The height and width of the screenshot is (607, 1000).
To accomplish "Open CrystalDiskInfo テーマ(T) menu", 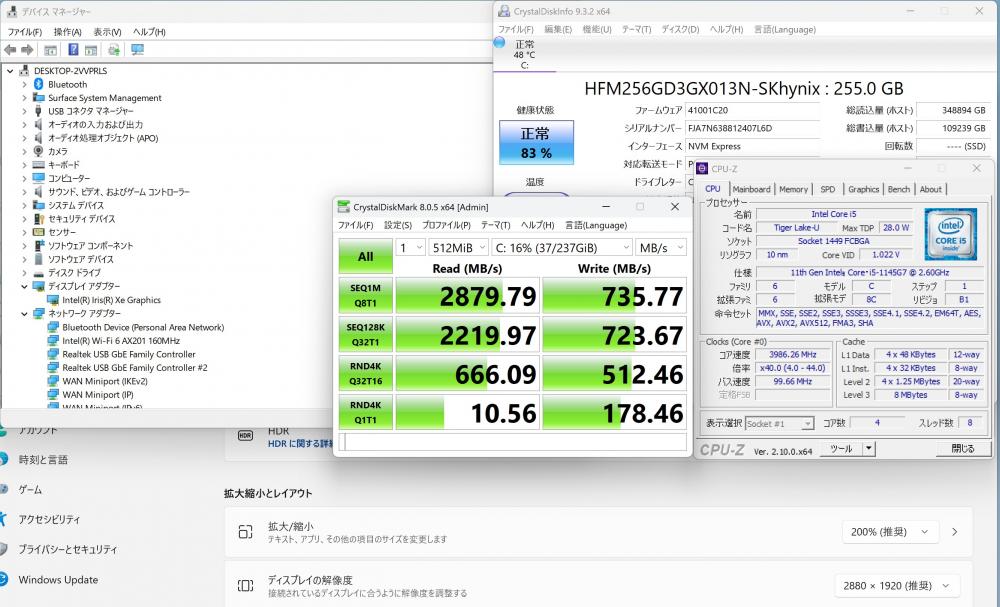I will 636,29.
